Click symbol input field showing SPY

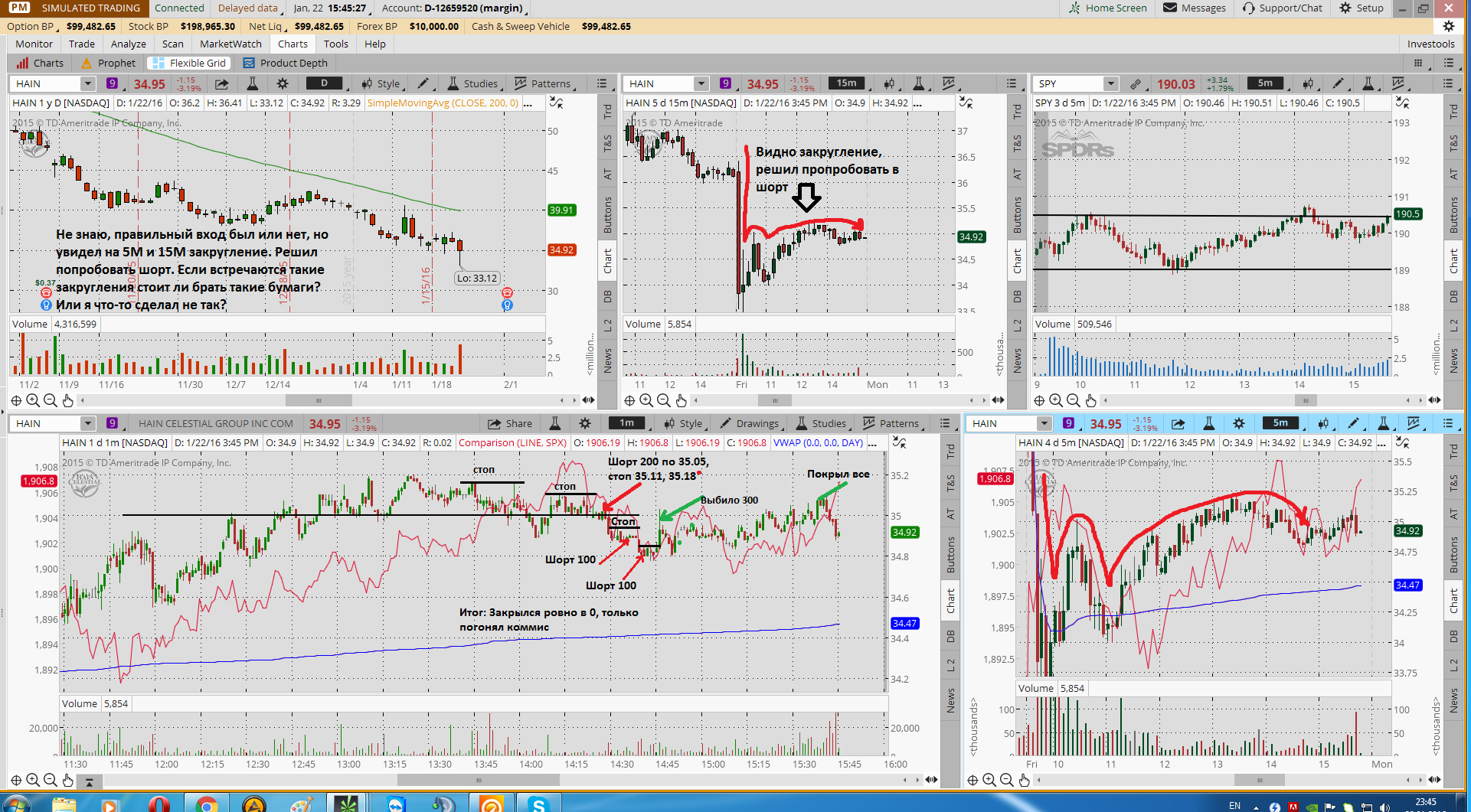(1068, 83)
